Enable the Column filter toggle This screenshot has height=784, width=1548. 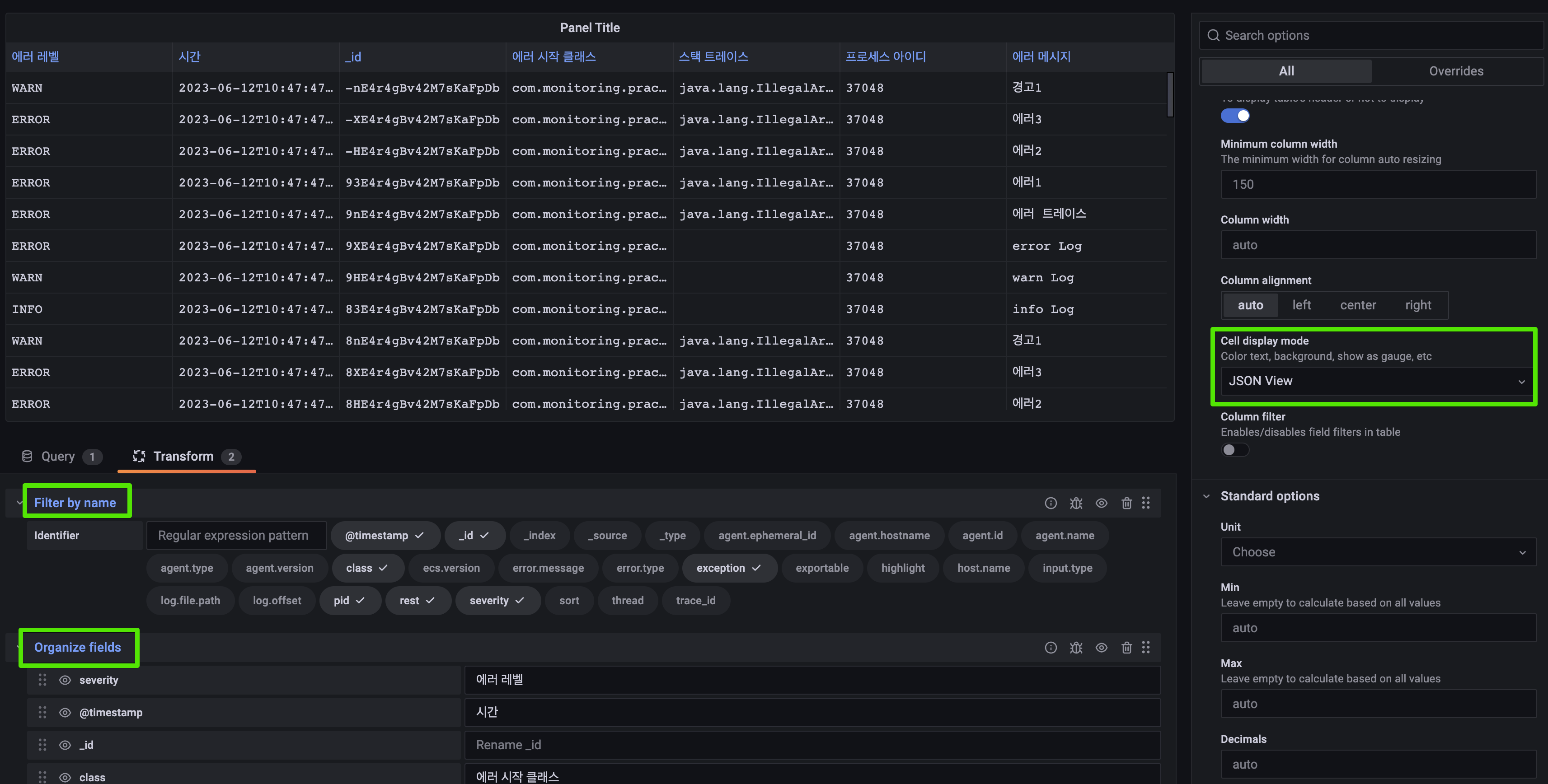tap(1234, 450)
